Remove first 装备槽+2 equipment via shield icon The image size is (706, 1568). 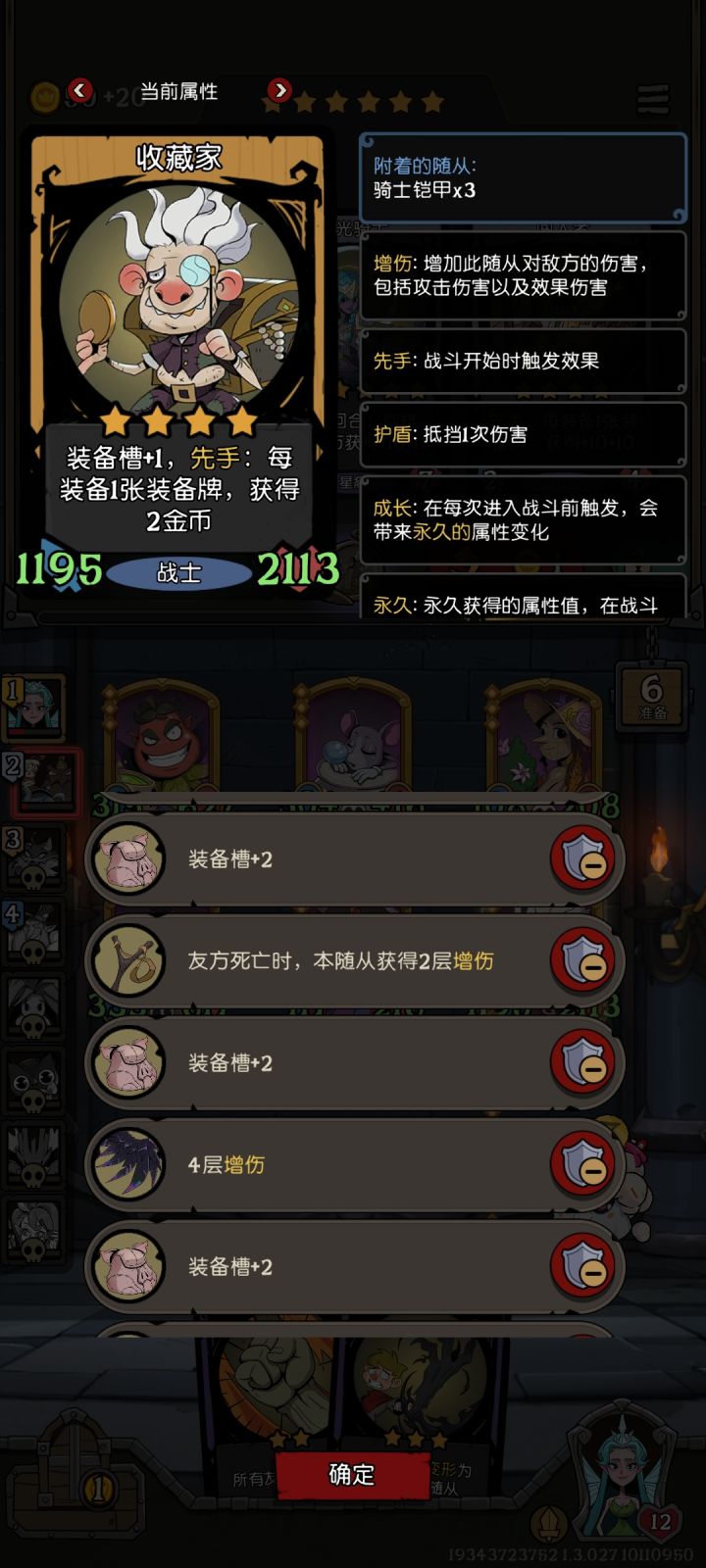pos(587,859)
